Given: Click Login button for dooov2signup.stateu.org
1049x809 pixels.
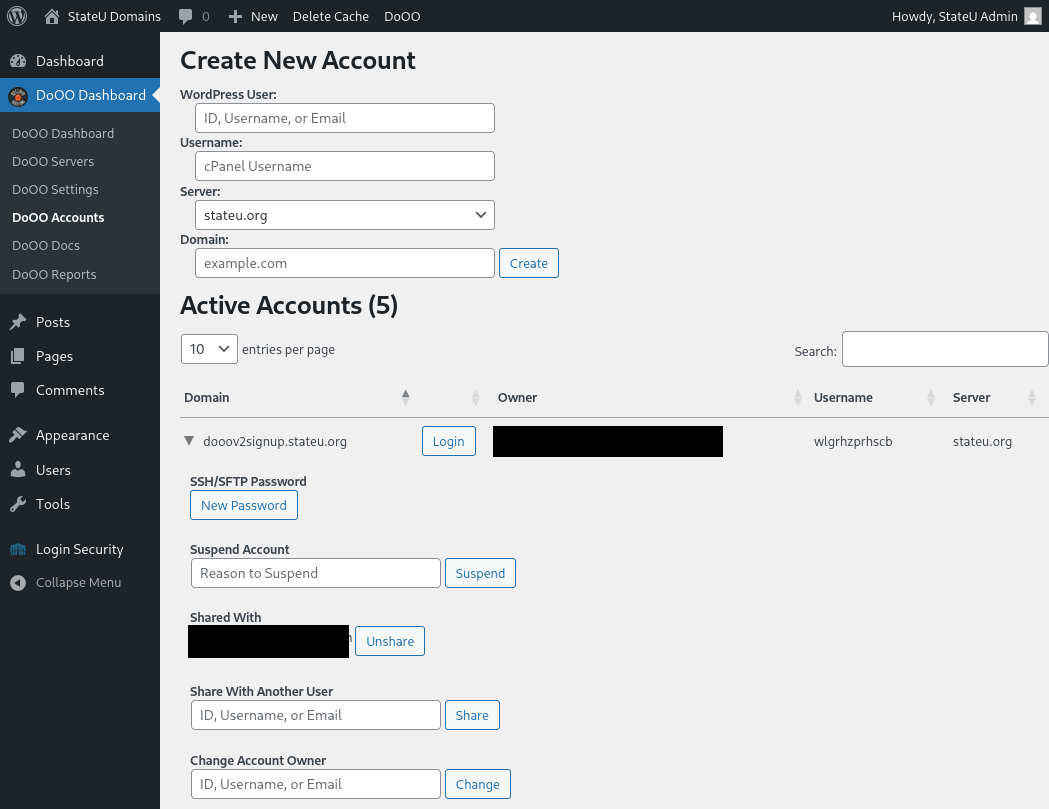Looking at the screenshot, I should 448,441.
